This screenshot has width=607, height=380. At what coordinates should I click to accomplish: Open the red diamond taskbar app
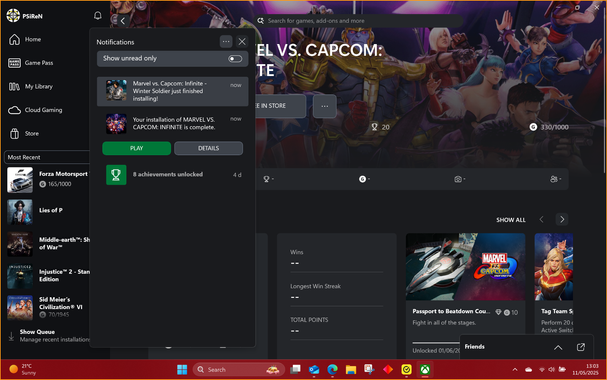tap(388, 370)
